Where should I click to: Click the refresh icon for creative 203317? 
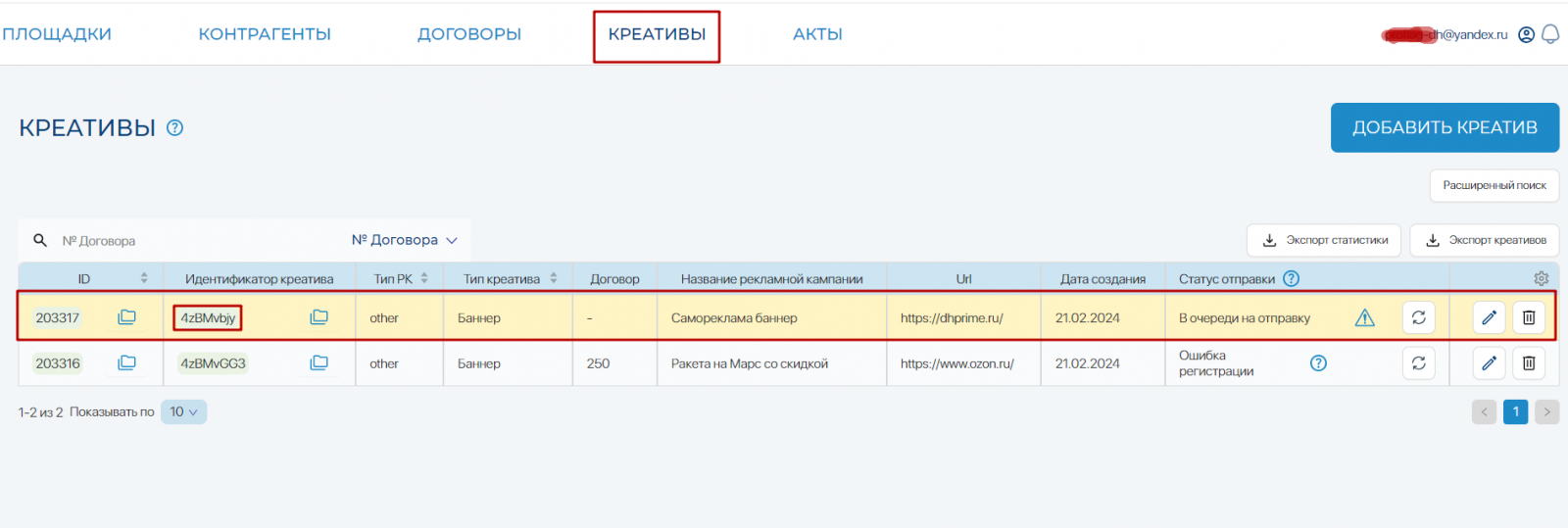coord(1418,317)
